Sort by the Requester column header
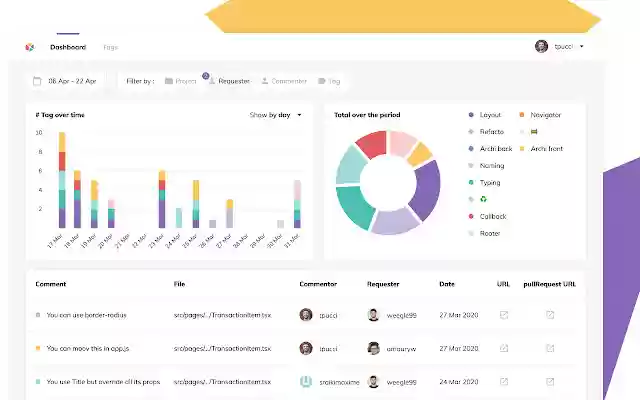Image resolution: width=640 pixels, height=400 pixels. point(383,284)
